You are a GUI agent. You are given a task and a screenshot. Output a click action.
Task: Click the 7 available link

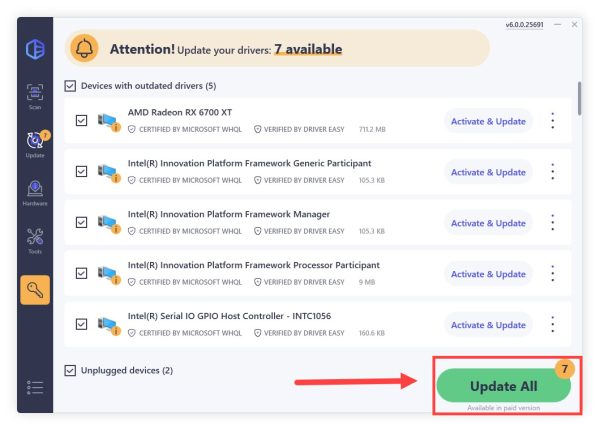point(308,49)
